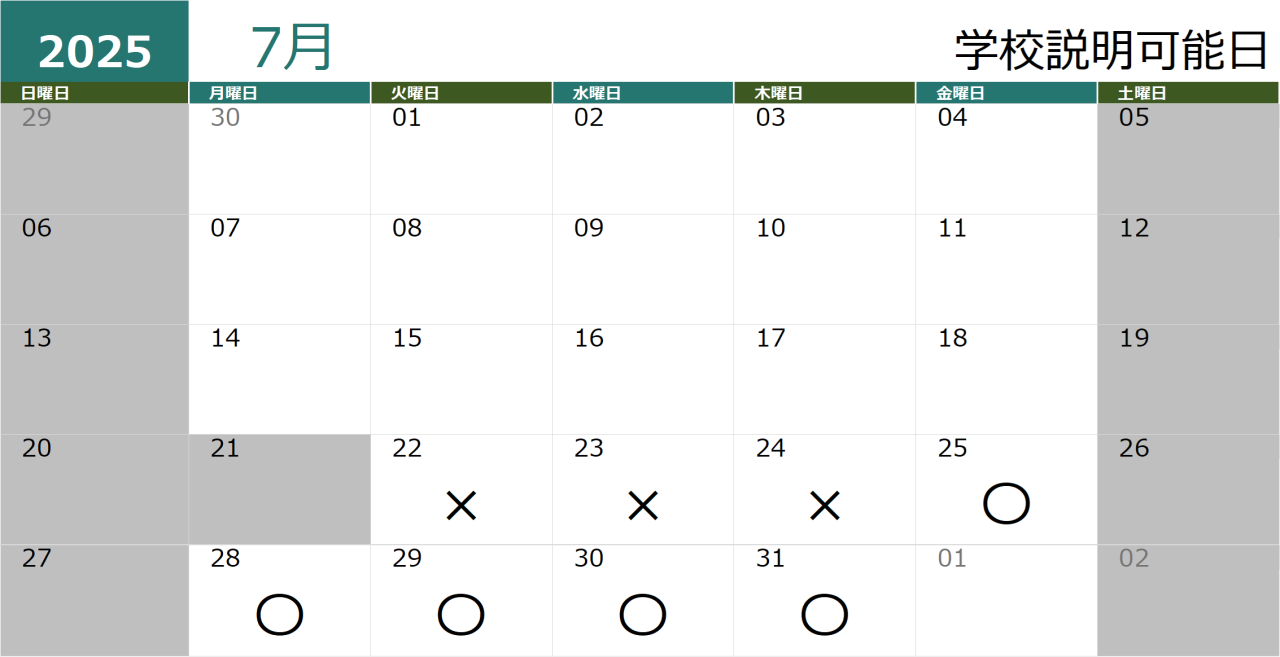Click the July 04 date cell
The height and width of the screenshot is (657, 1280).
pos(1006,159)
